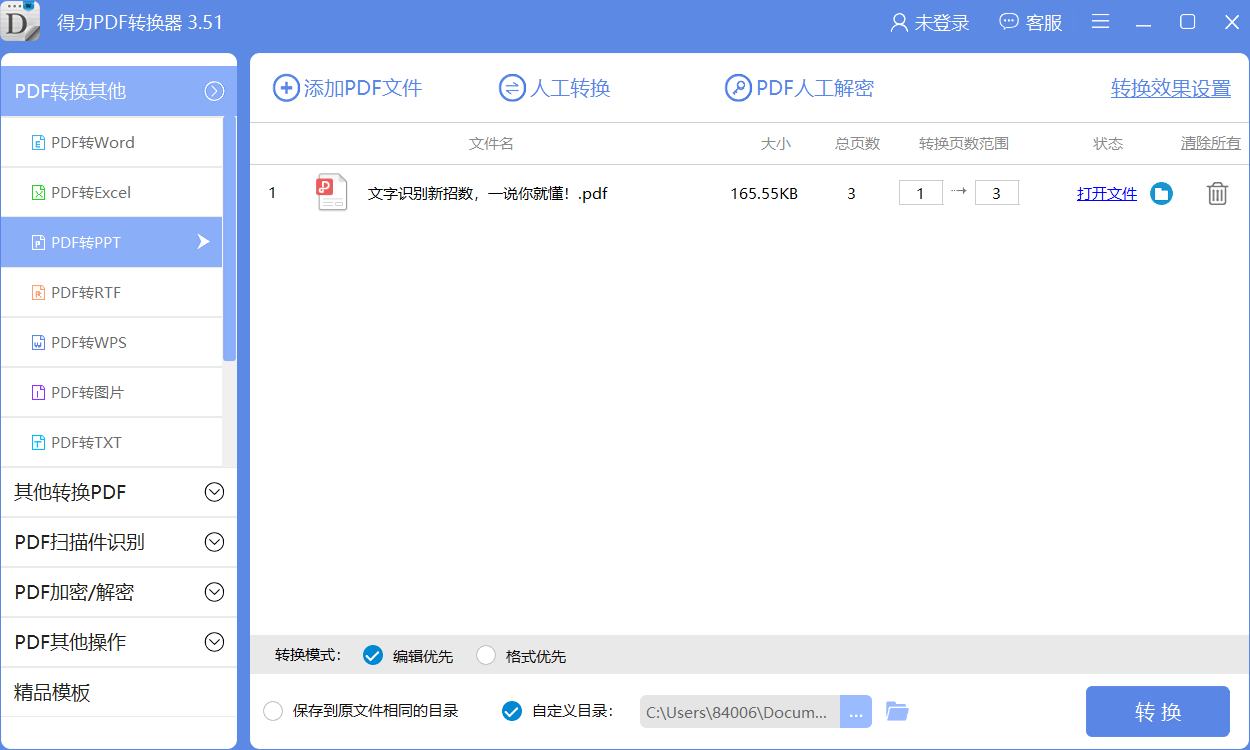Expand the PDF加密/解密 section
The height and width of the screenshot is (750, 1250).
pos(214,592)
